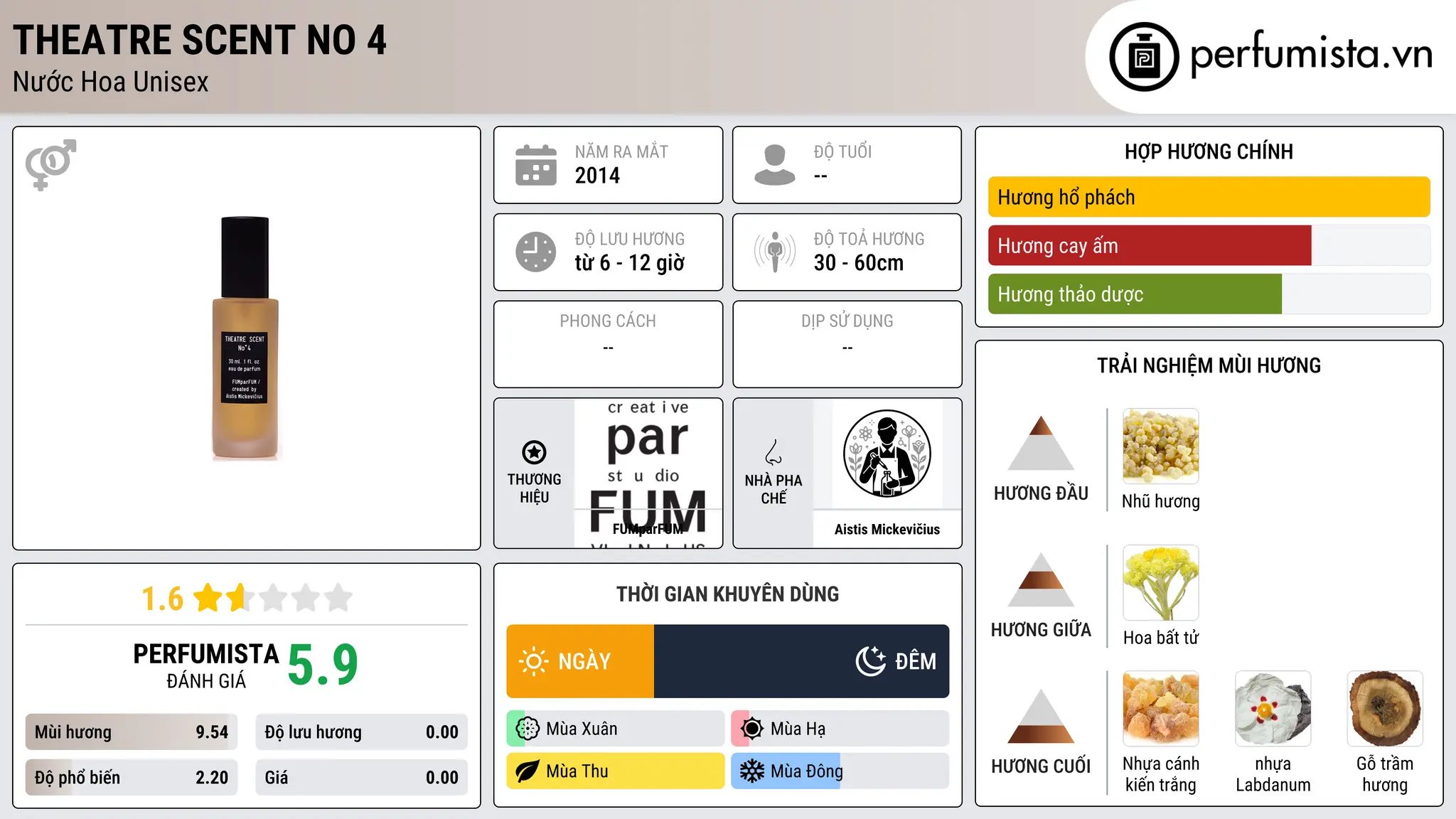Click the top-note pyramid icon Hương đầu
1456x819 pixels.
coord(1041,443)
